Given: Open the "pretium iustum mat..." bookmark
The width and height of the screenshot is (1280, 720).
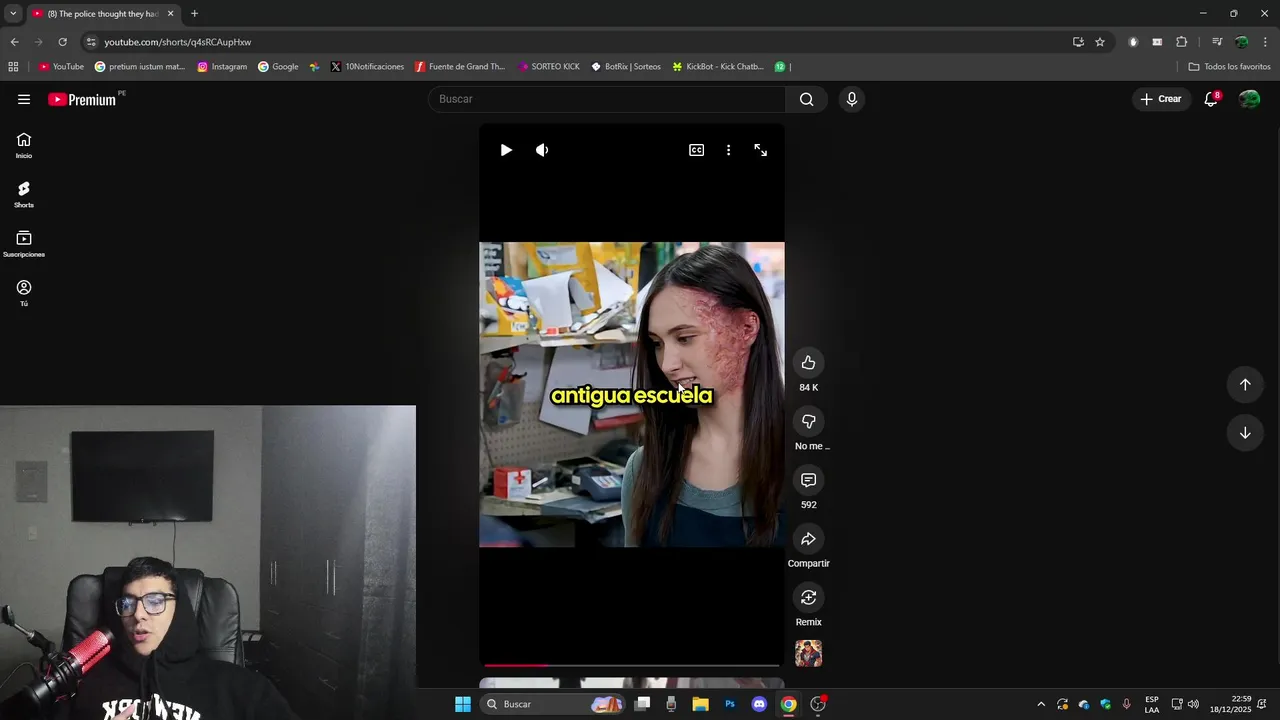Looking at the screenshot, I should 140,67.
